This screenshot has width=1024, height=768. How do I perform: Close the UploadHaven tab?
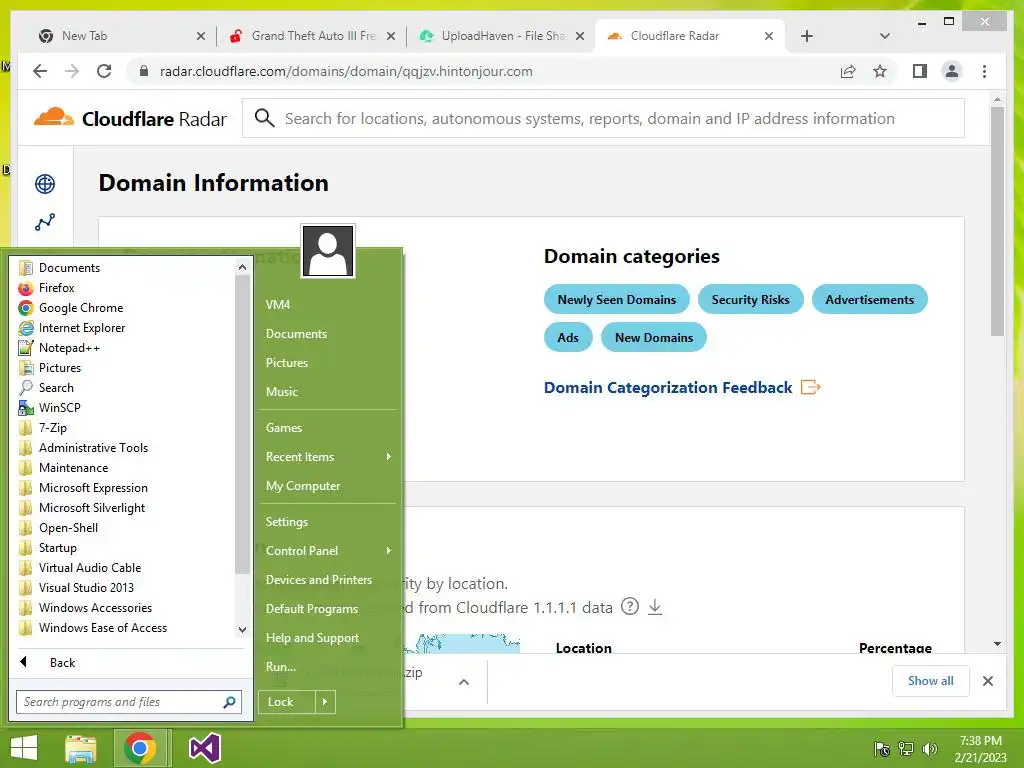(579, 36)
